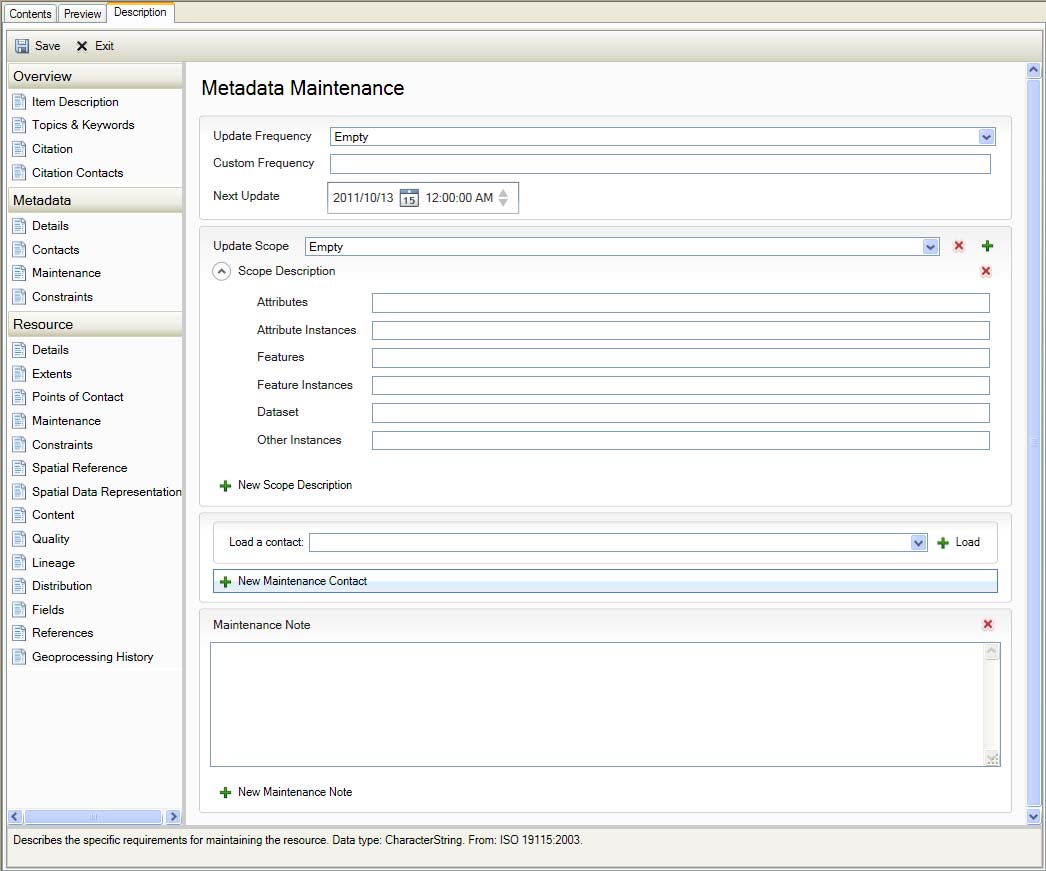Screen dimensions: 1046x871
Task: Open the Update Frequency dropdown
Action: tap(986, 137)
